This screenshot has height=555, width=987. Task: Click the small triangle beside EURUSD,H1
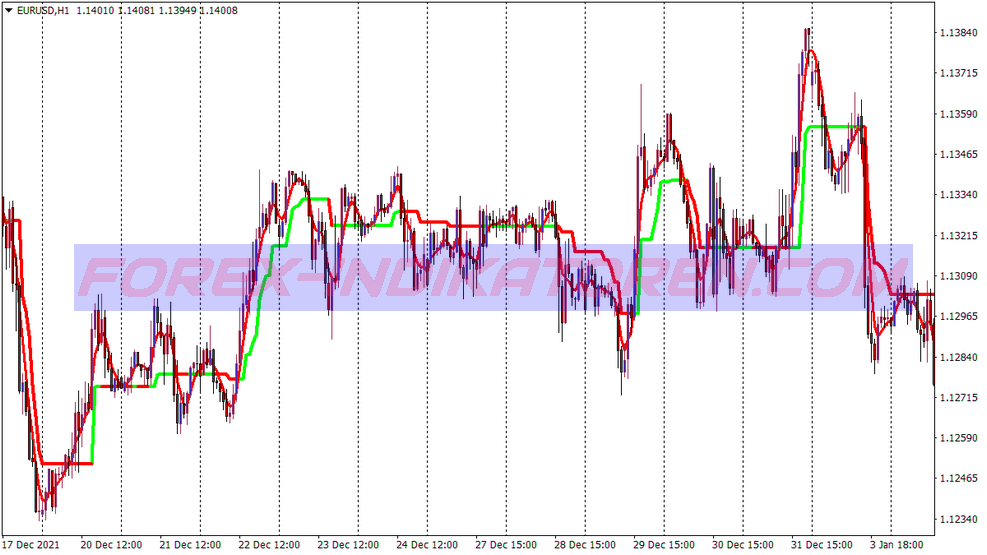pos(9,11)
